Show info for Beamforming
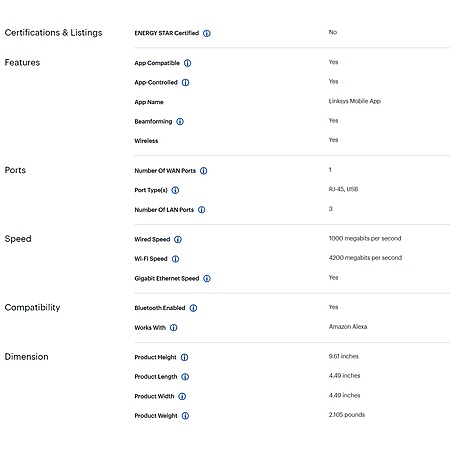Viewport: 450px width, 450px height. coord(180,122)
